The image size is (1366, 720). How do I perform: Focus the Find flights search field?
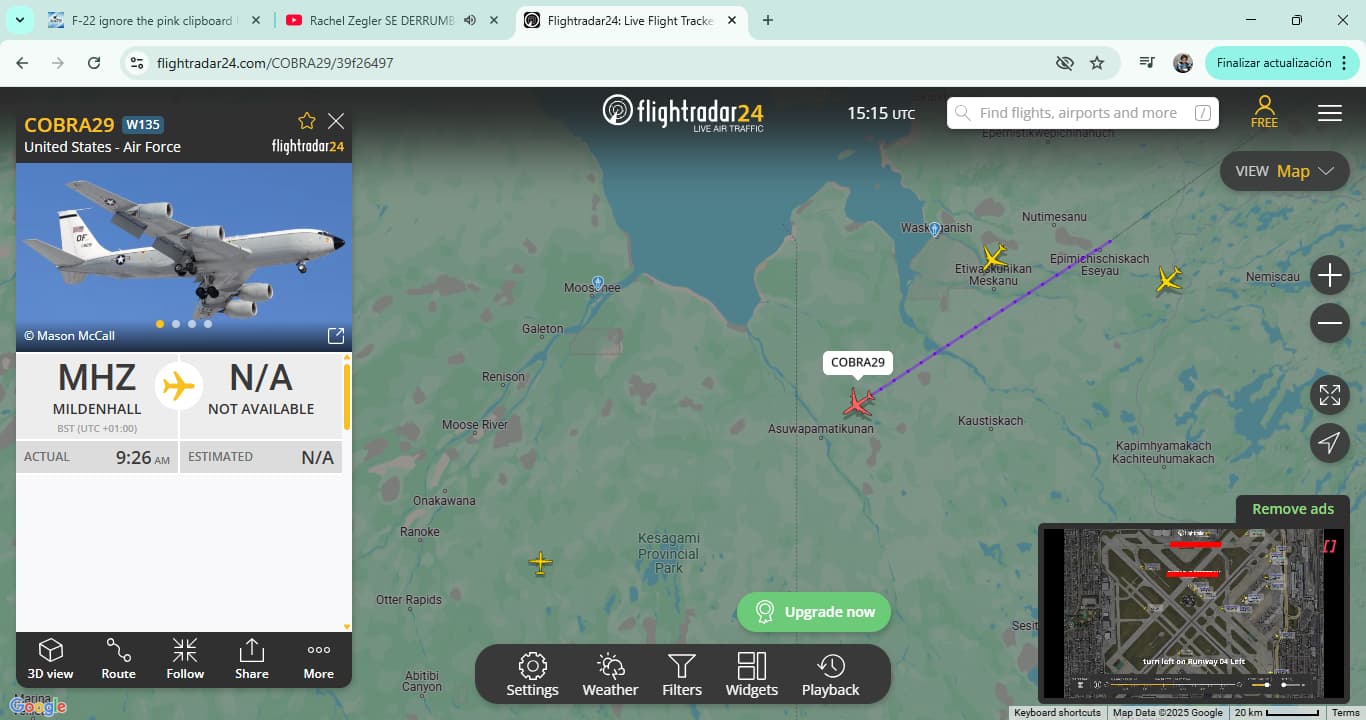click(1083, 113)
